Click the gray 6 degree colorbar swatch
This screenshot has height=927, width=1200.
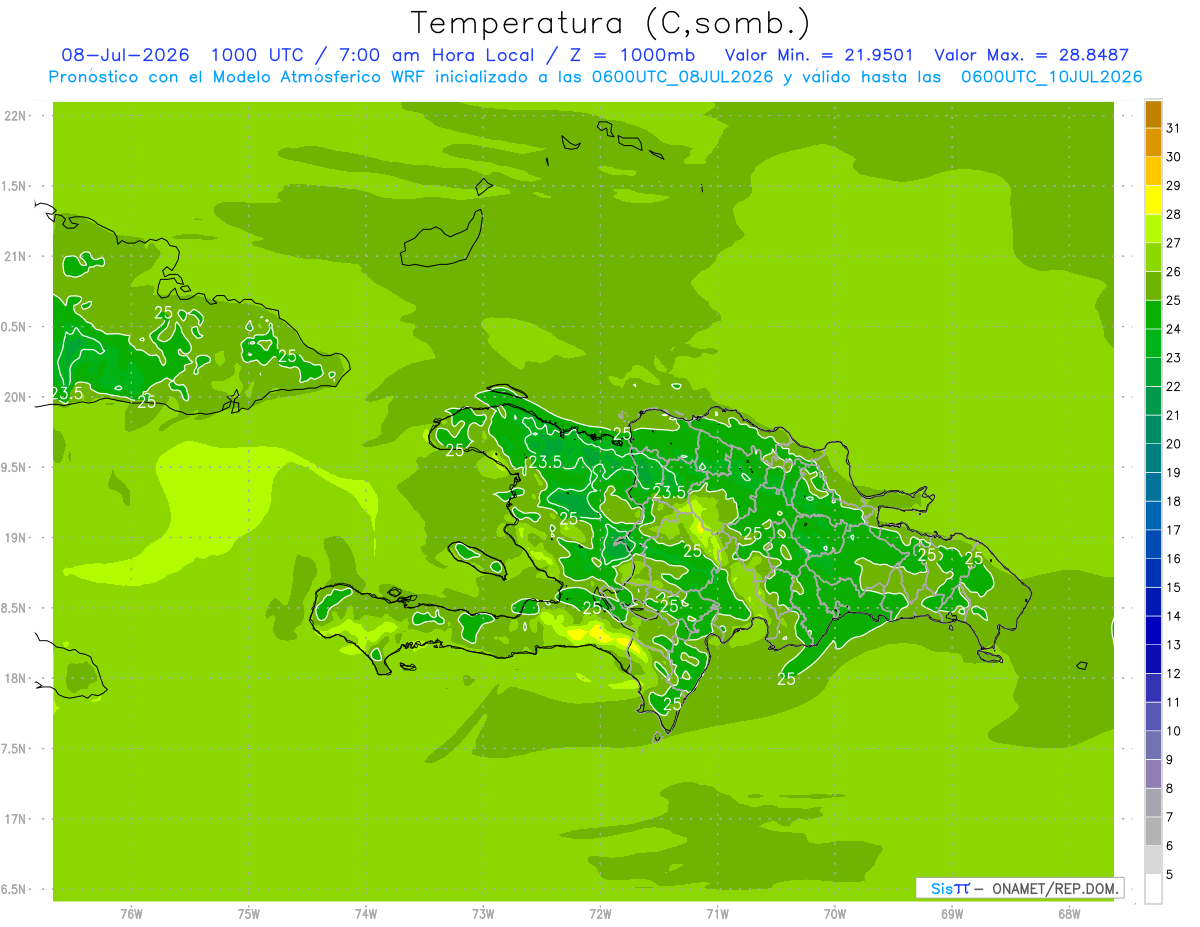(x=1153, y=832)
